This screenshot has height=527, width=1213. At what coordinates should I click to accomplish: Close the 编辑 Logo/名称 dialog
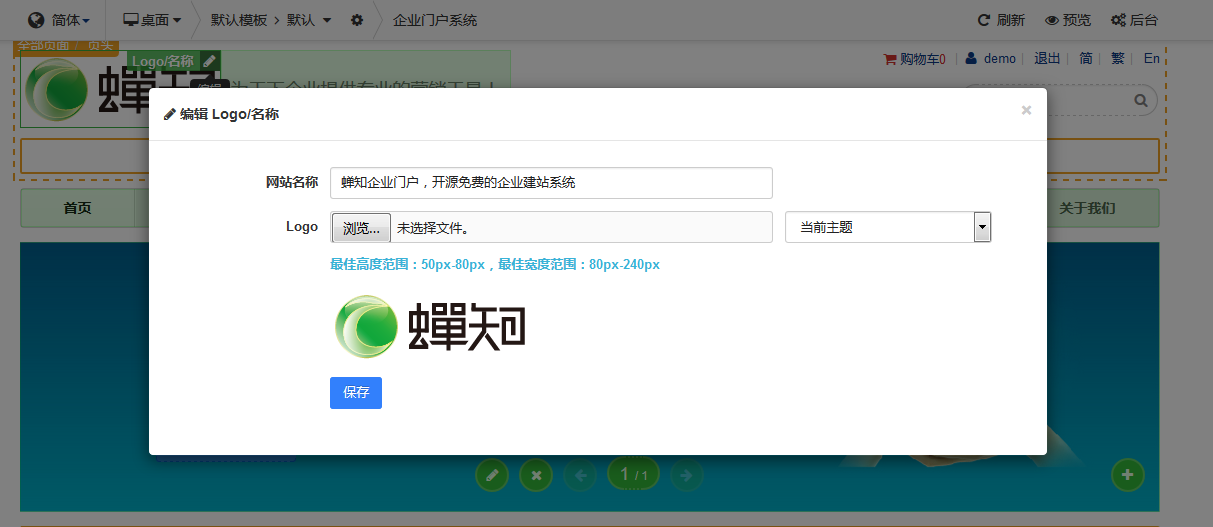click(1026, 110)
